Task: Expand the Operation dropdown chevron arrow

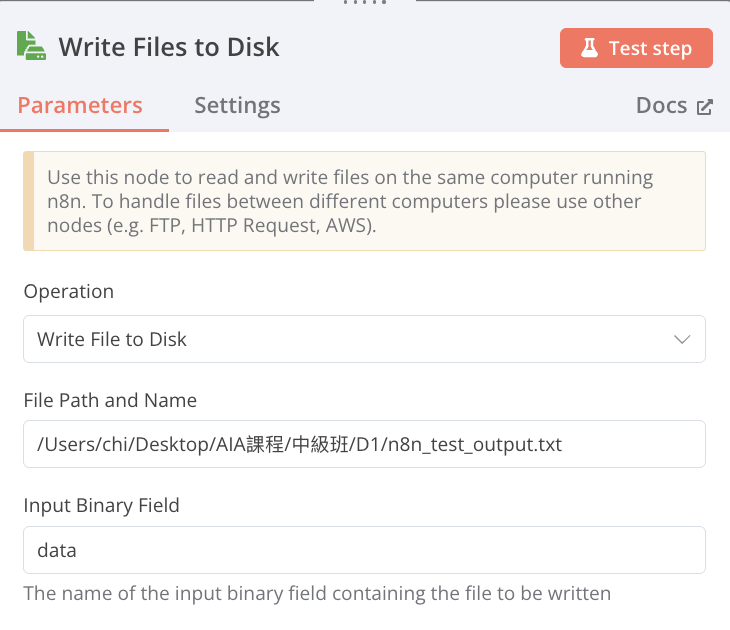Action: [682, 340]
